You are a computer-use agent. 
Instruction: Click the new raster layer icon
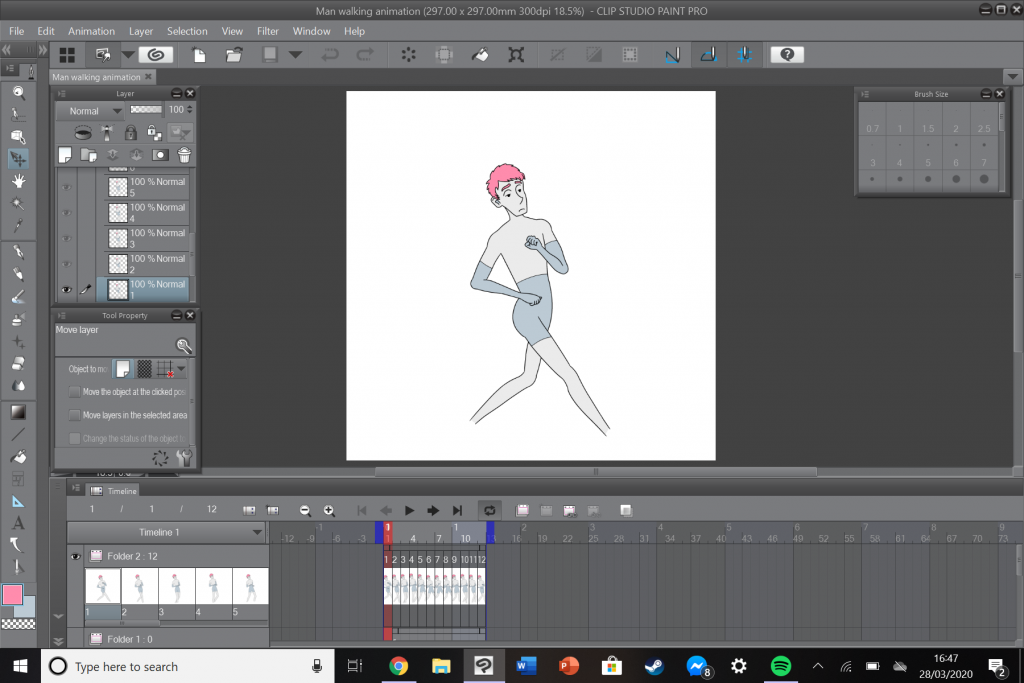pyautogui.click(x=65, y=155)
